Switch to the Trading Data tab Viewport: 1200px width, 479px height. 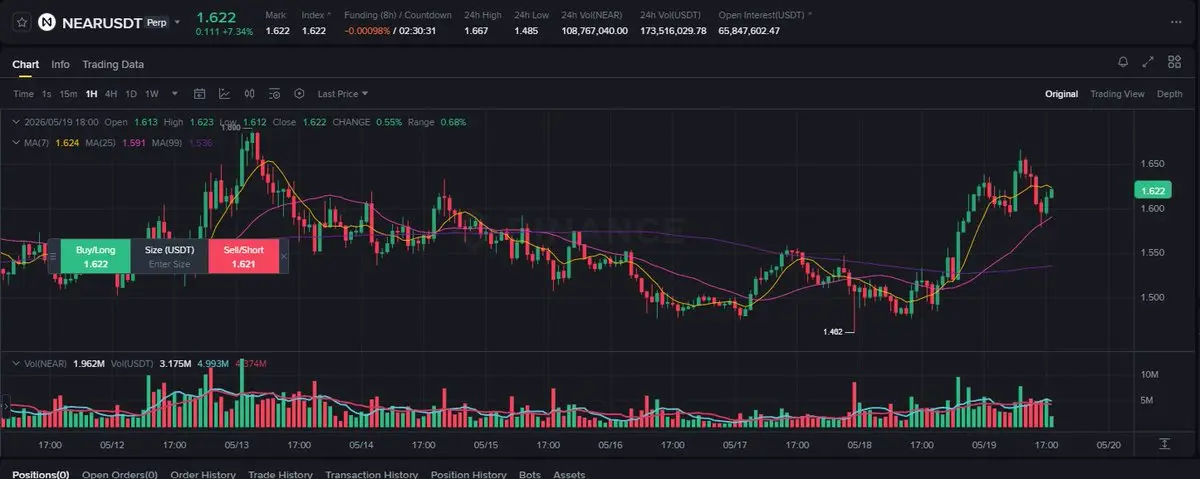[113, 64]
